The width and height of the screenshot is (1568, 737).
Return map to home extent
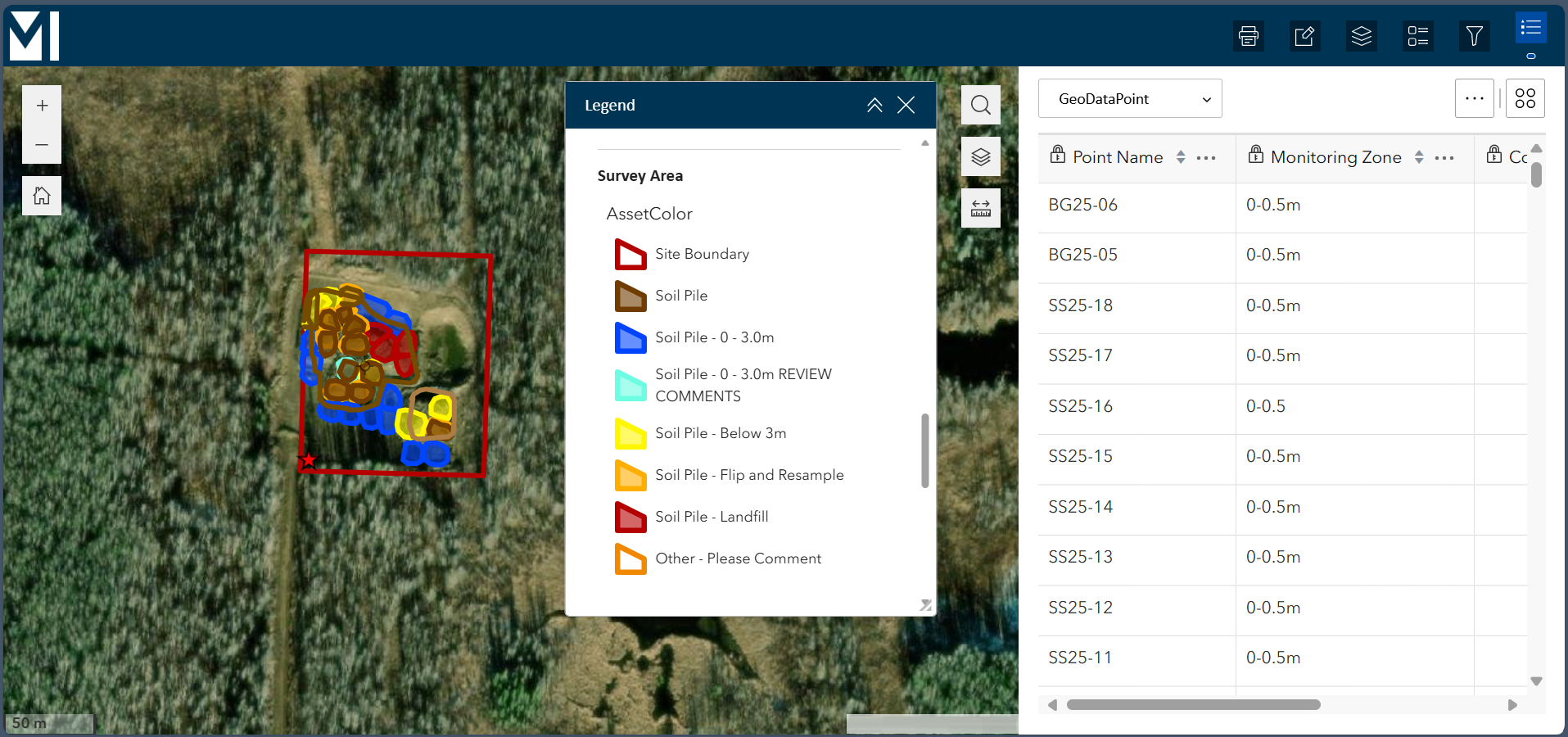click(42, 196)
